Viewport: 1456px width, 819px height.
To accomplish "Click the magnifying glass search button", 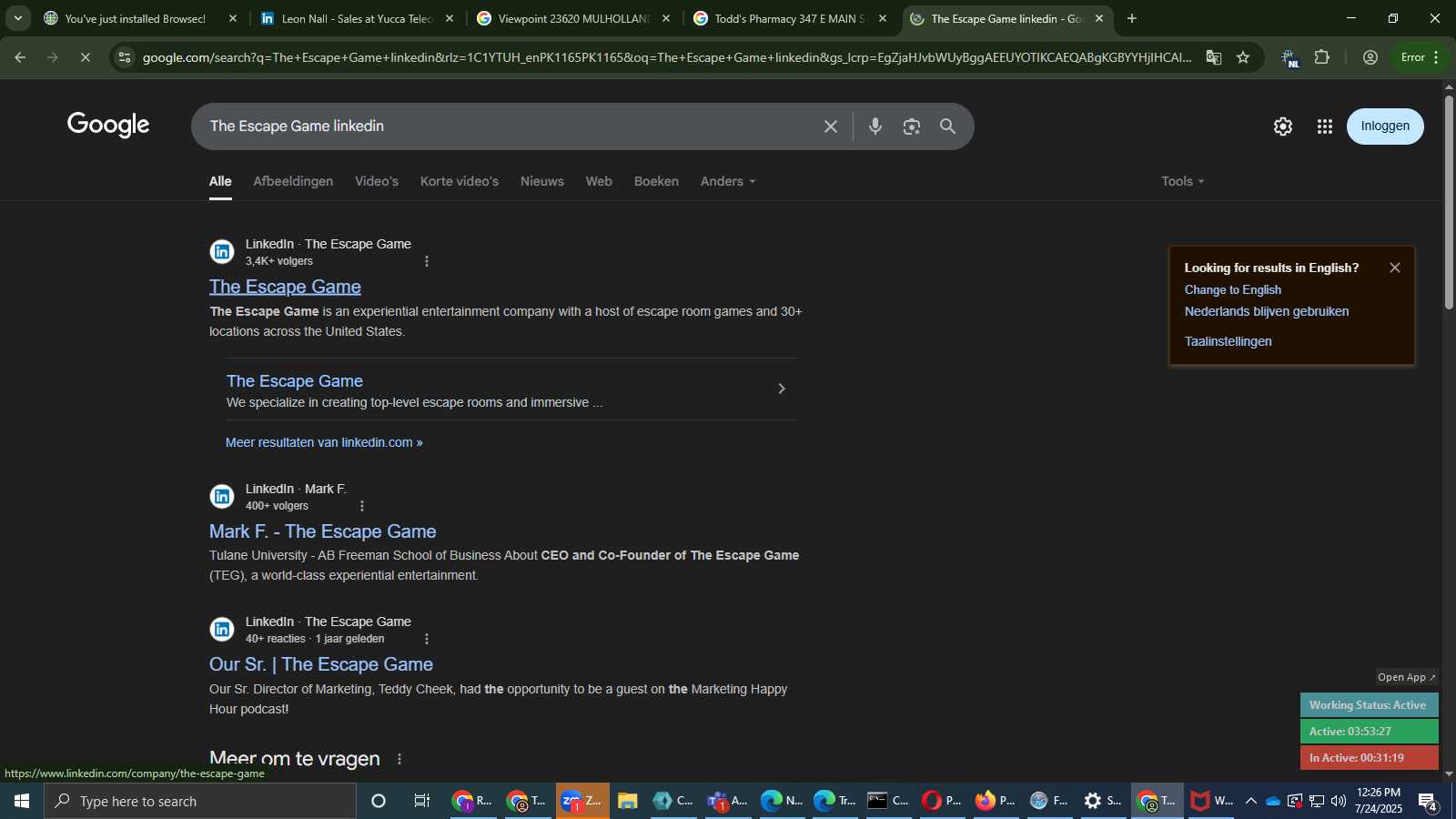I will click(947, 126).
